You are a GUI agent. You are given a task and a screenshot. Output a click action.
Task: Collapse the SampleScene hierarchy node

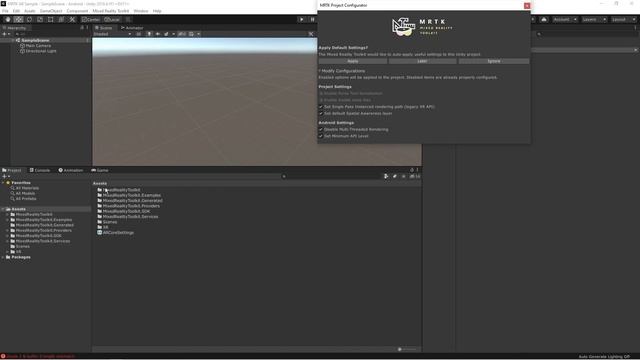point(14,40)
